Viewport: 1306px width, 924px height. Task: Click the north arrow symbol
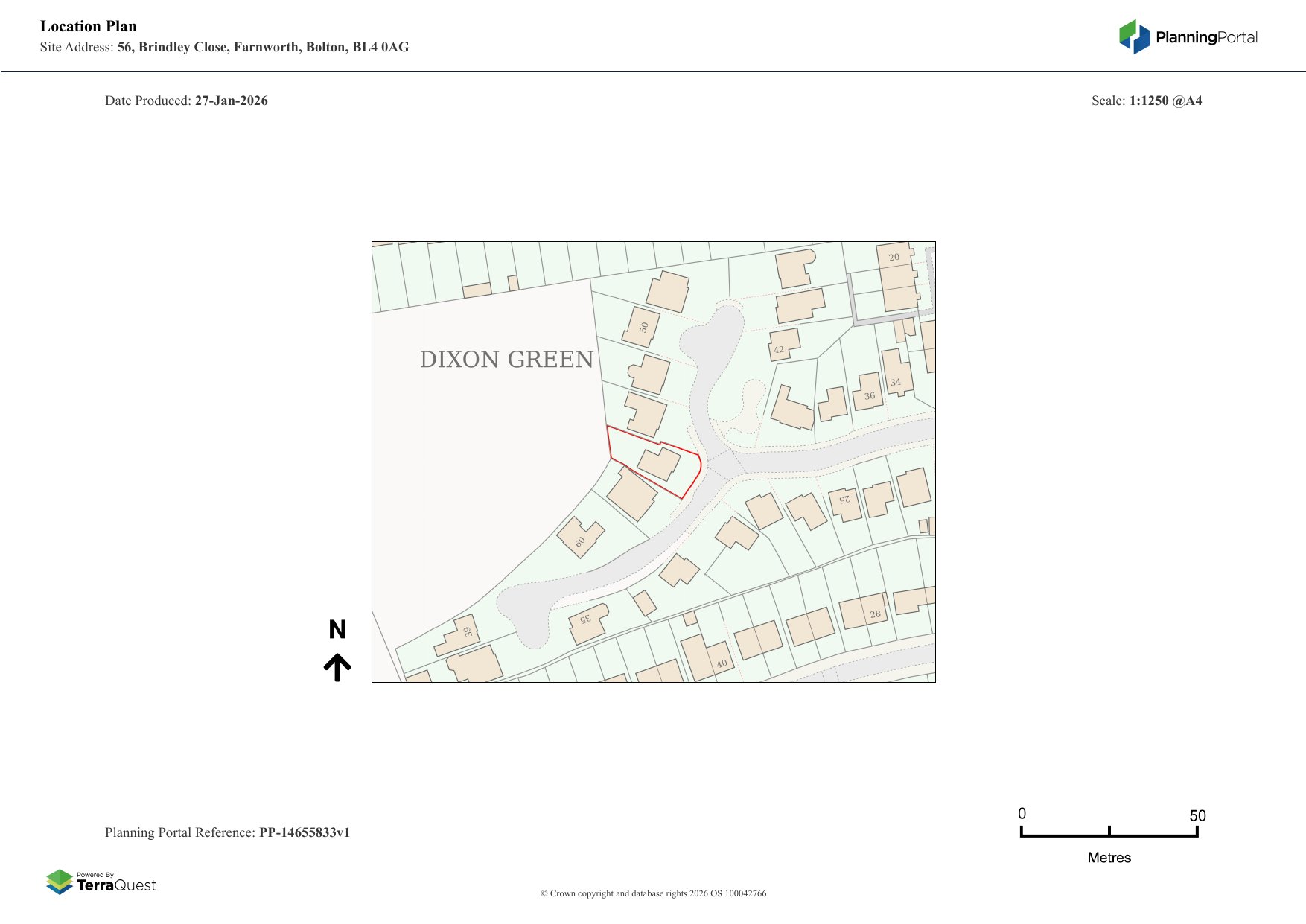(x=337, y=667)
